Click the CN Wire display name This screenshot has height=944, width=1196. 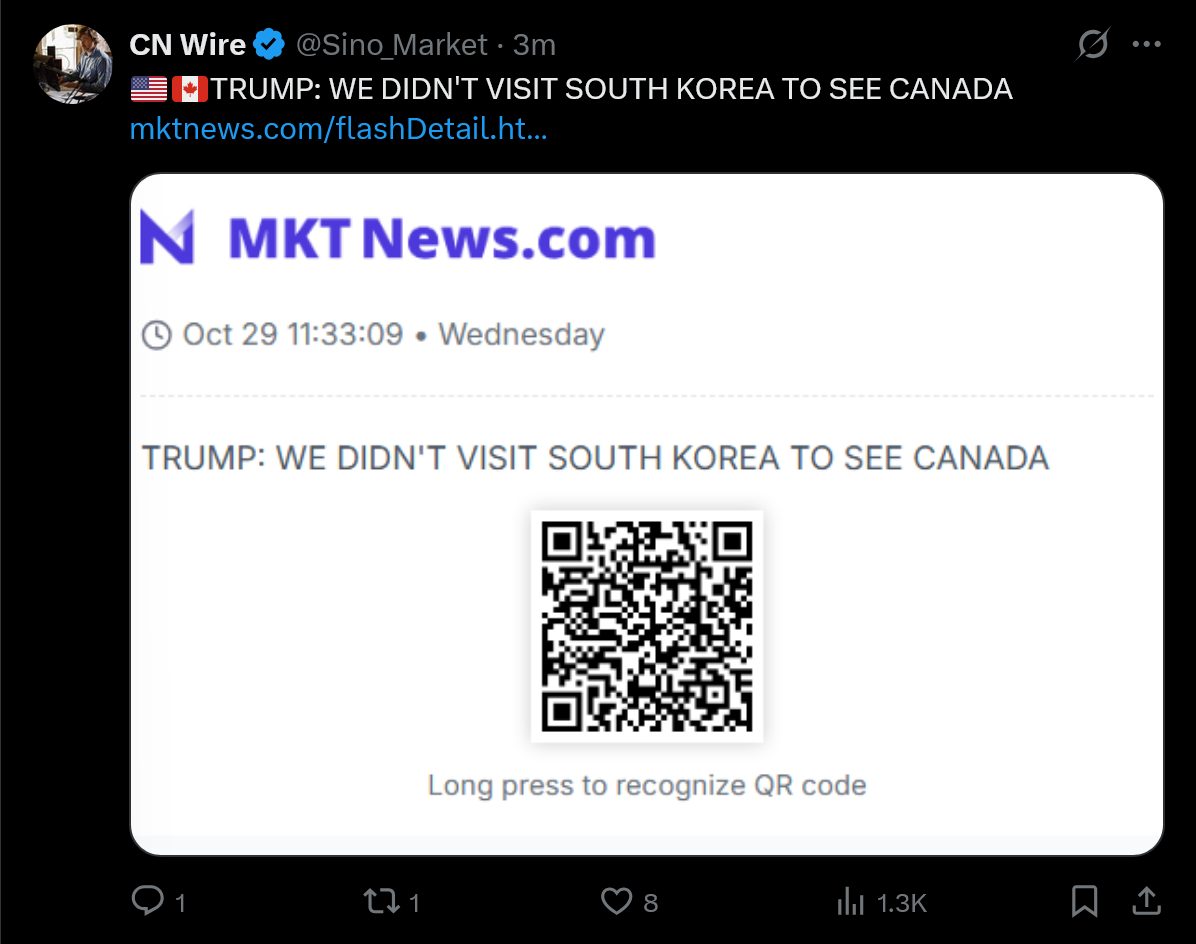coord(188,44)
